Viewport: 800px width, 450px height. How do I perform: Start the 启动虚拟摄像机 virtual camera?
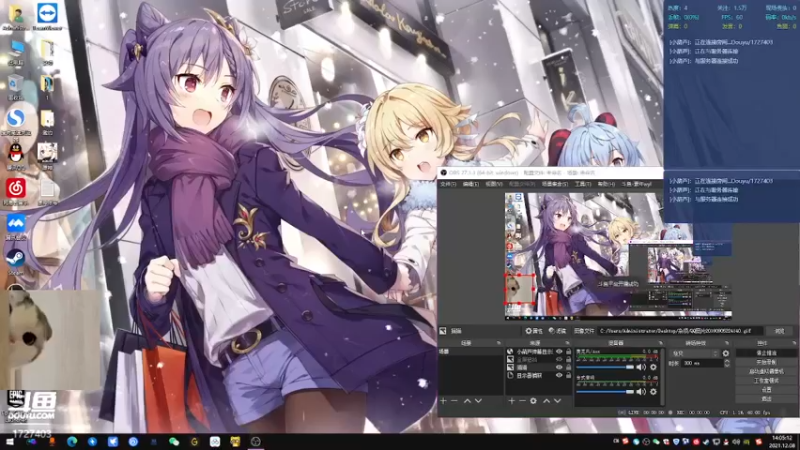click(766, 371)
